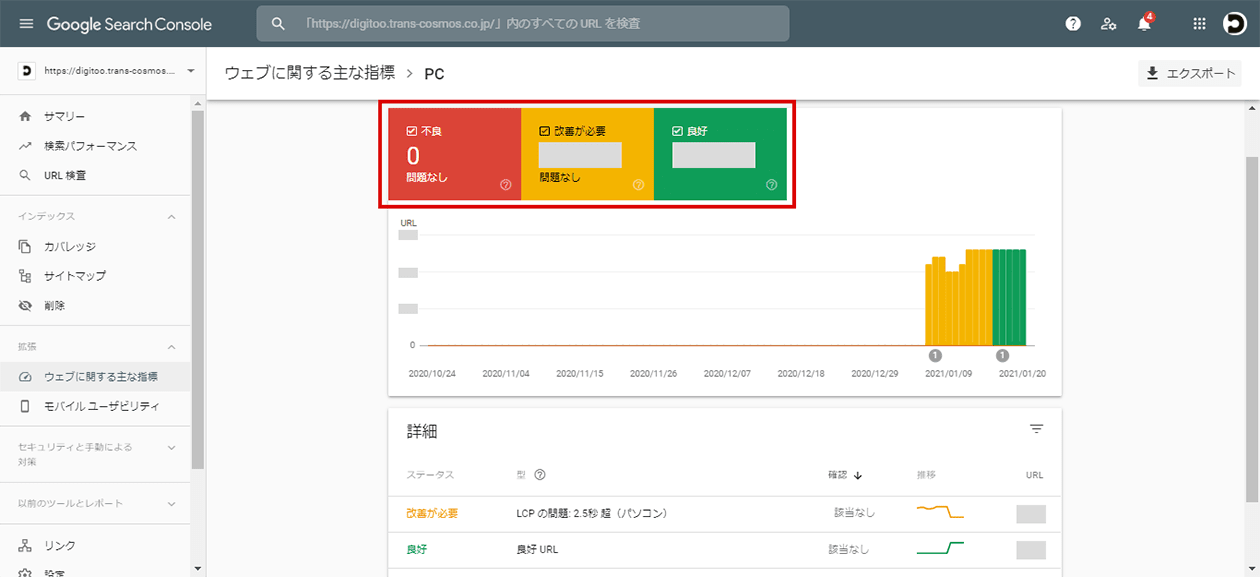Click the URL 検査 magnifier icon
The height and width of the screenshot is (577, 1260).
pyautogui.click(x=26, y=175)
